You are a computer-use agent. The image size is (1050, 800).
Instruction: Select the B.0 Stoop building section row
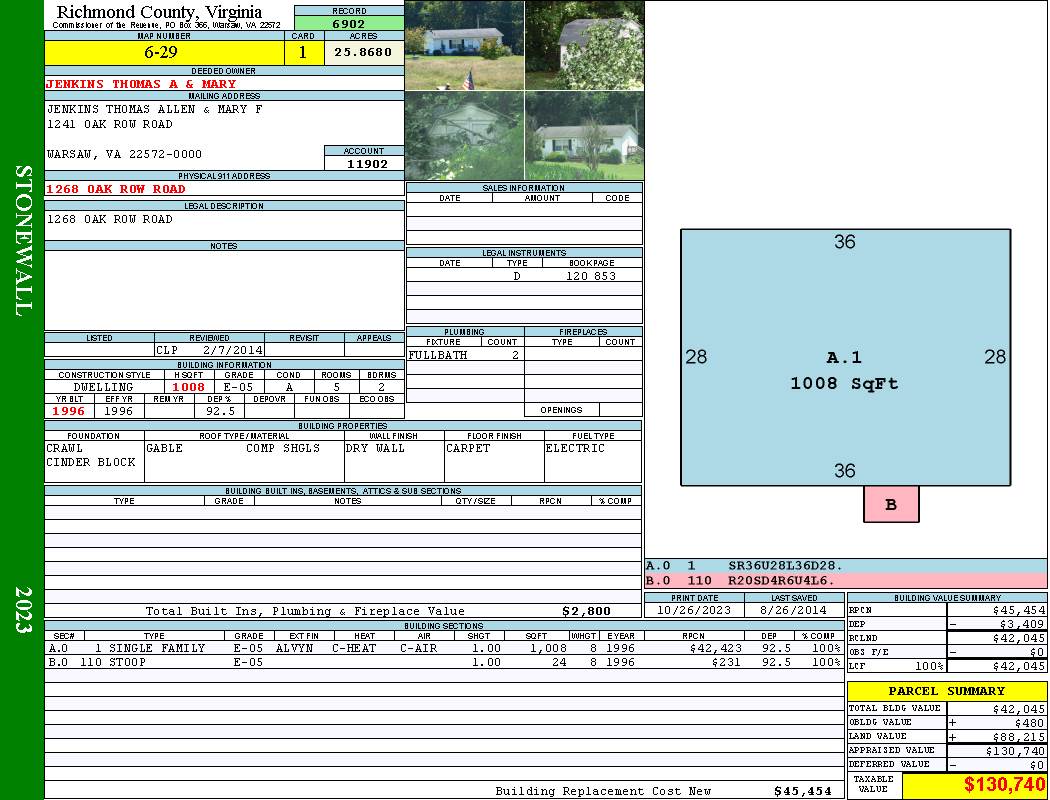(x=442, y=662)
